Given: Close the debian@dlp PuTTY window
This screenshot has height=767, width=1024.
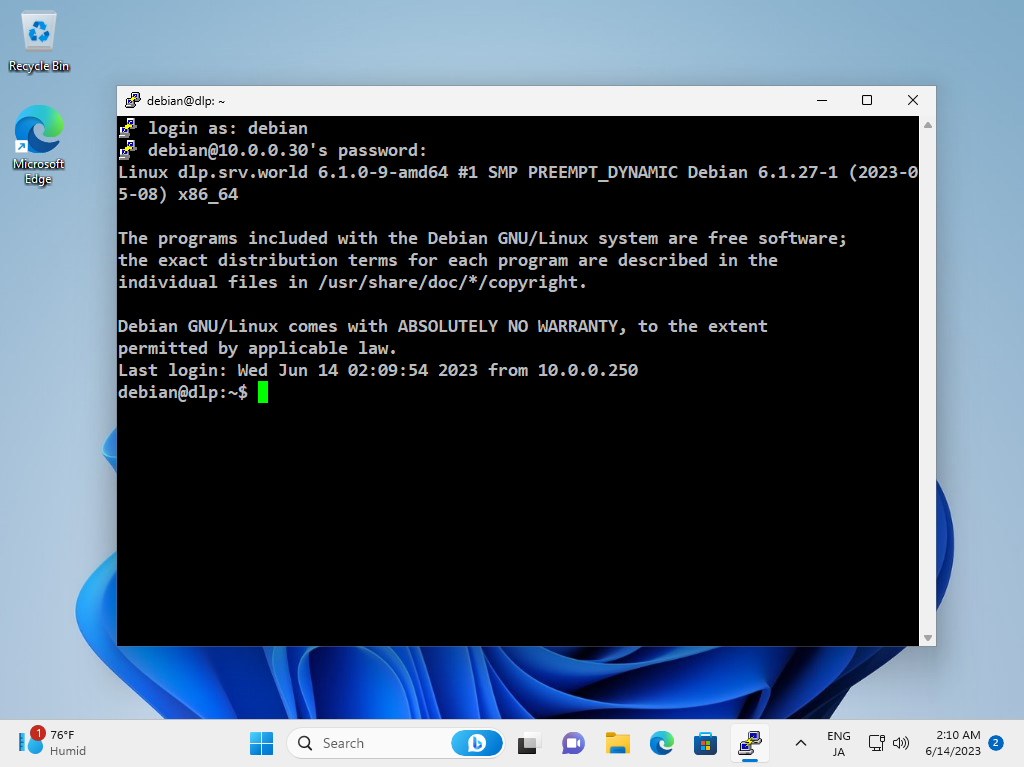Looking at the screenshot, I should (913, 100).
